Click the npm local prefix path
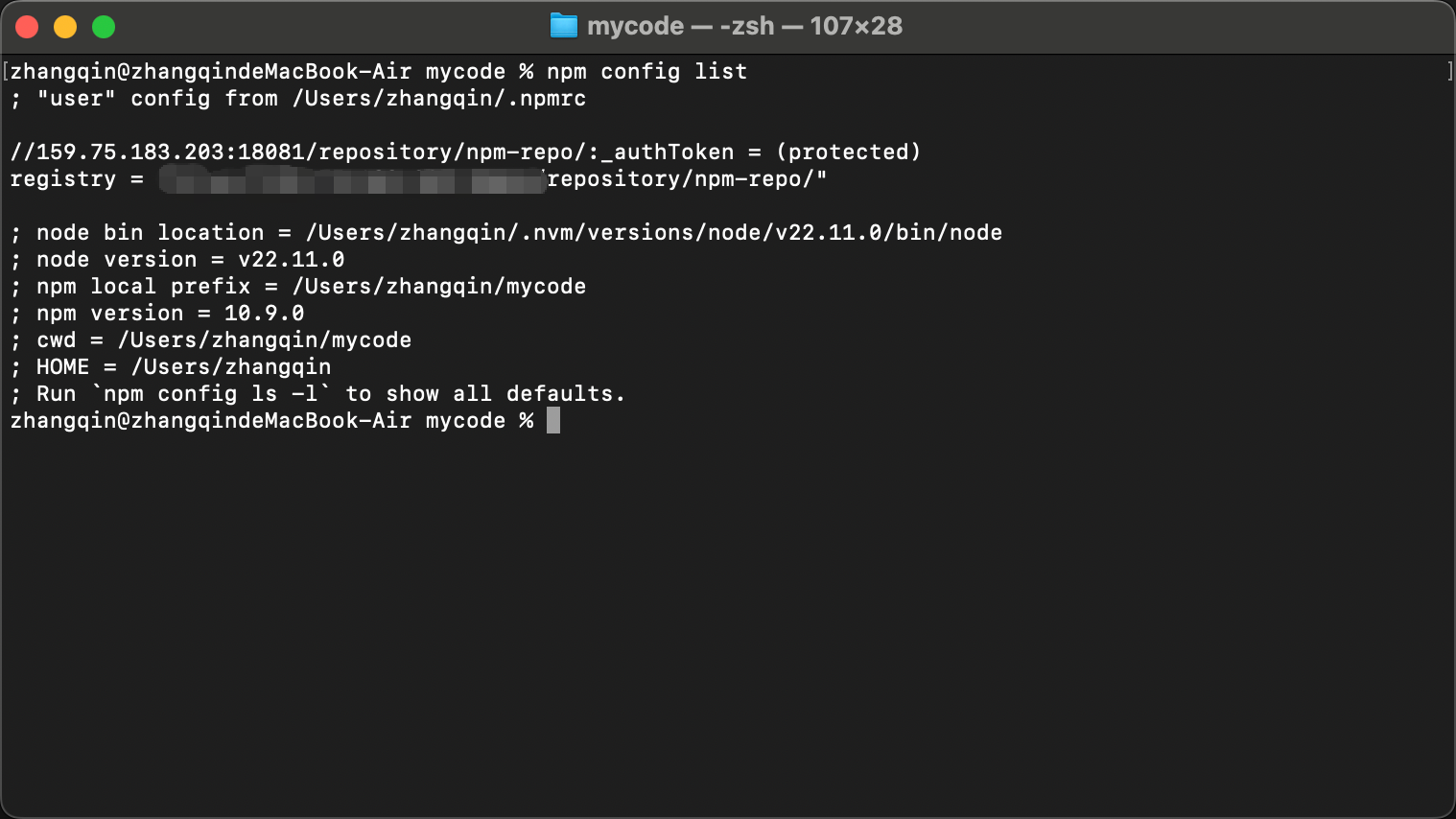Screen dimensions: 1456x819 (x=438, y=287)
